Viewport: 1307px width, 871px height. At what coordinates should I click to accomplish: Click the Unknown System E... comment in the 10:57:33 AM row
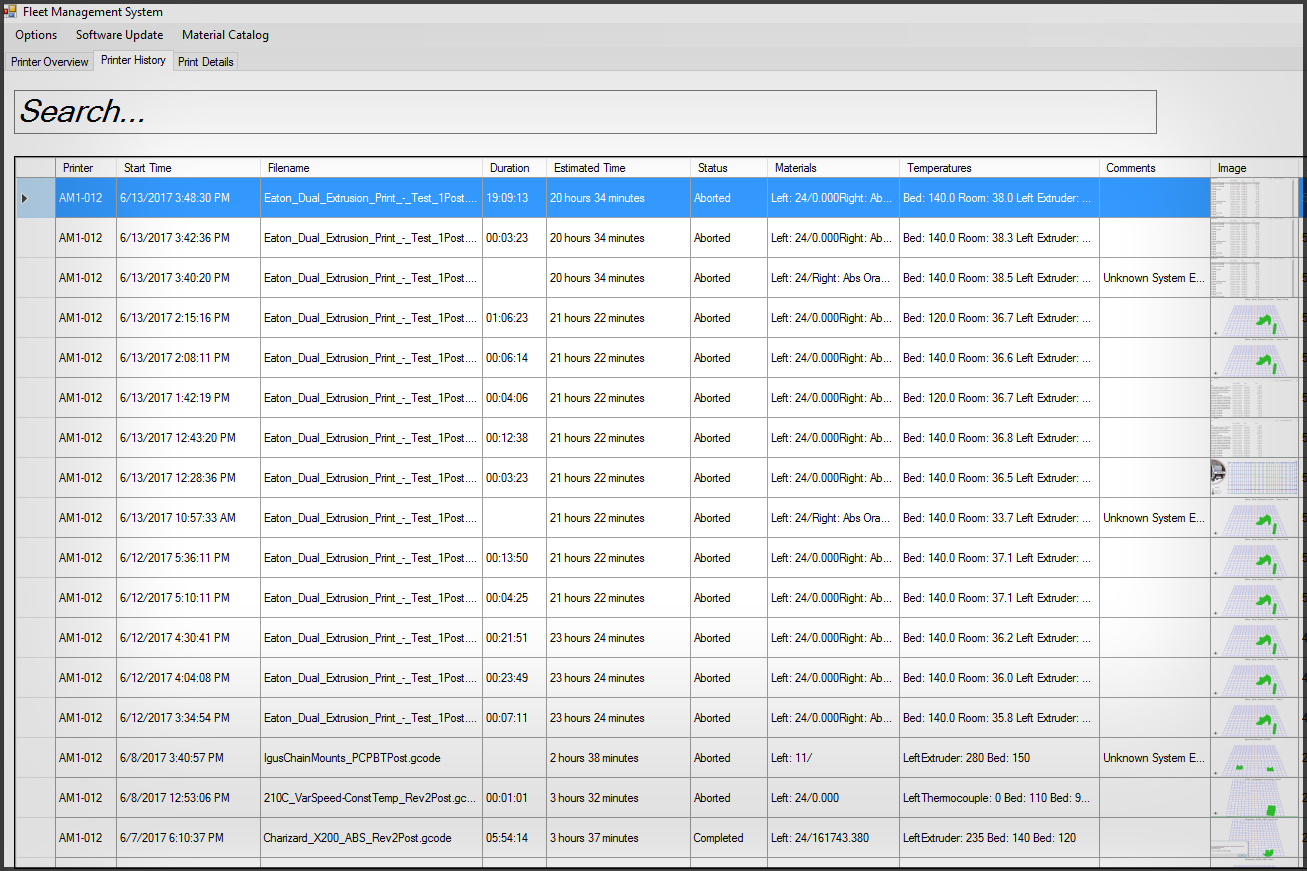[x=1154, y=518]
